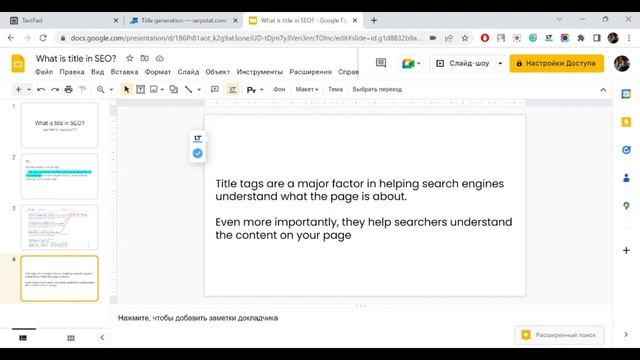Hide the menus with the toolbar chevron

[x=603, y=90]
